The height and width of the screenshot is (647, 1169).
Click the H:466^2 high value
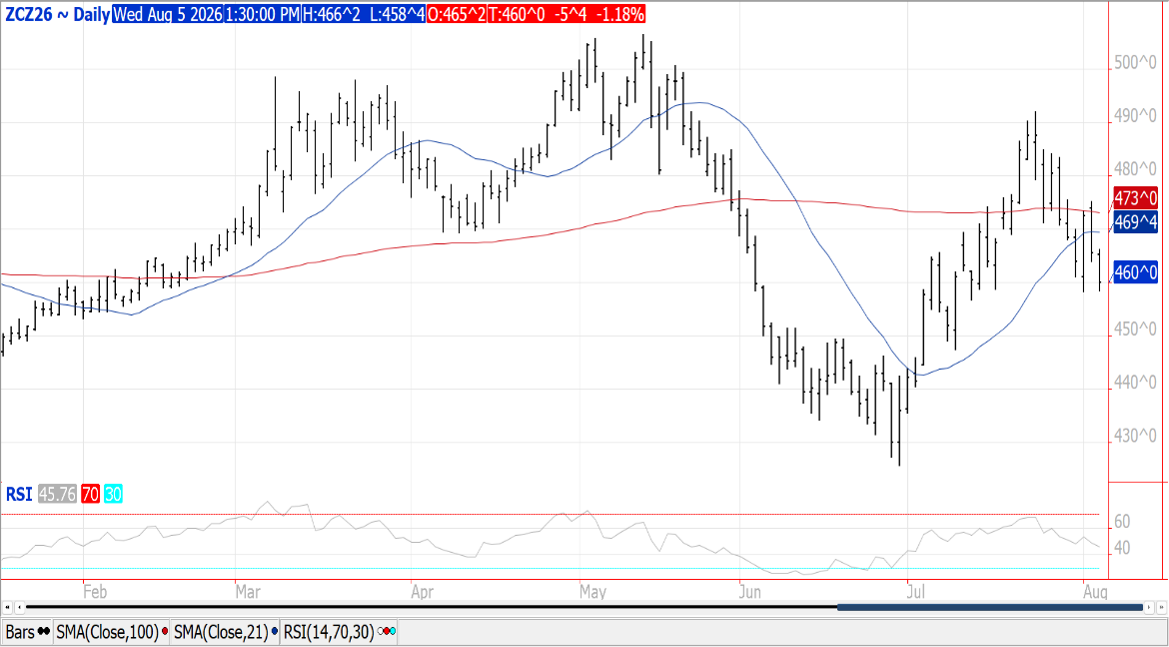(332, 13)
